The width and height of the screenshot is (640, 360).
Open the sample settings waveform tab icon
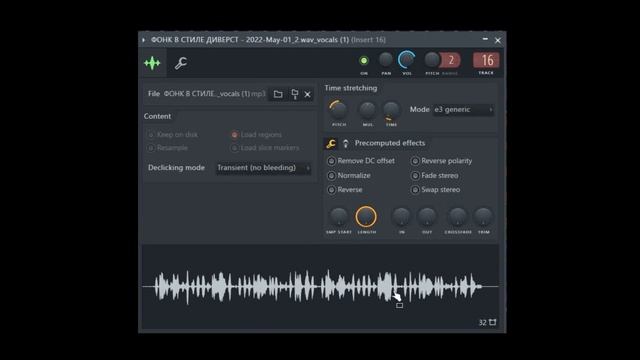click(152, 63)
